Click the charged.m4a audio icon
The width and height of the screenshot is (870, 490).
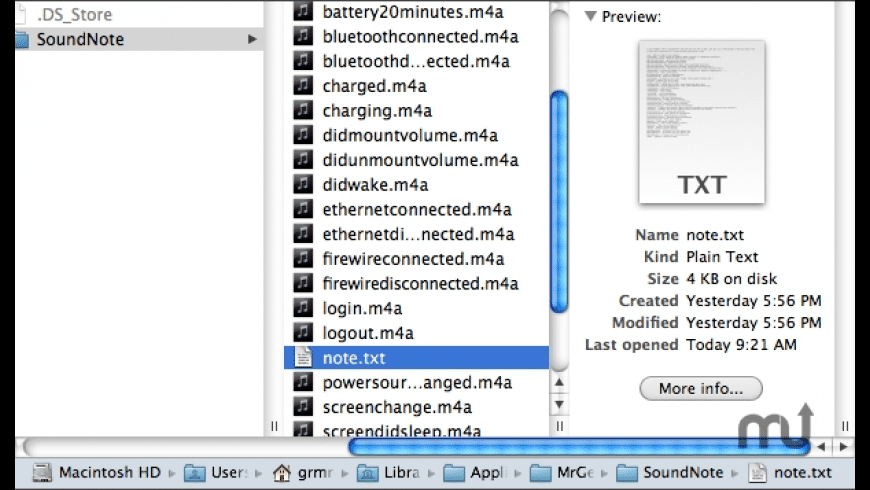(x=303, y=85)
